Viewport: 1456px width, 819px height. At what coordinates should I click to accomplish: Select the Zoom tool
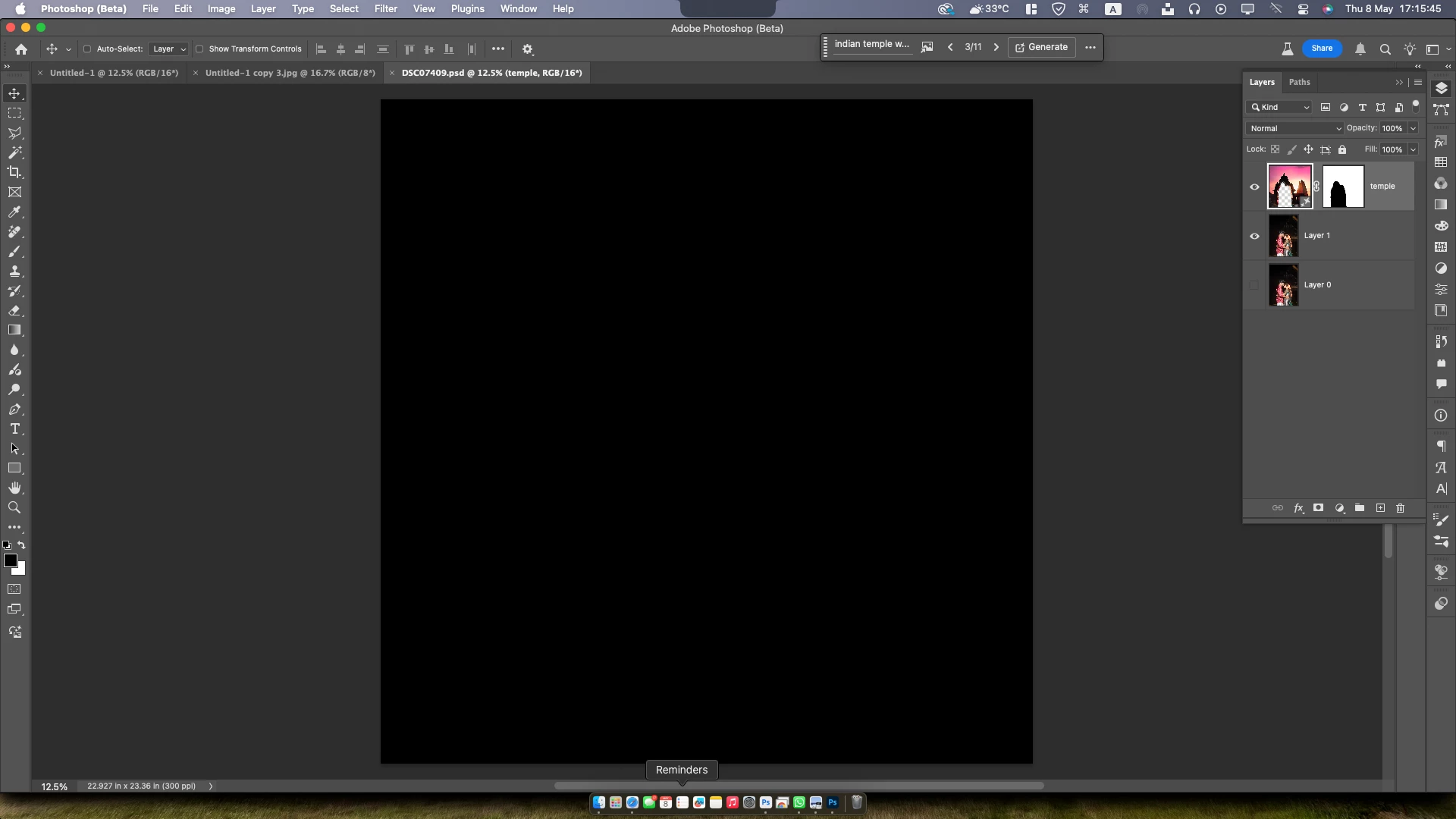pyautogui.click(x=14, y=508)
